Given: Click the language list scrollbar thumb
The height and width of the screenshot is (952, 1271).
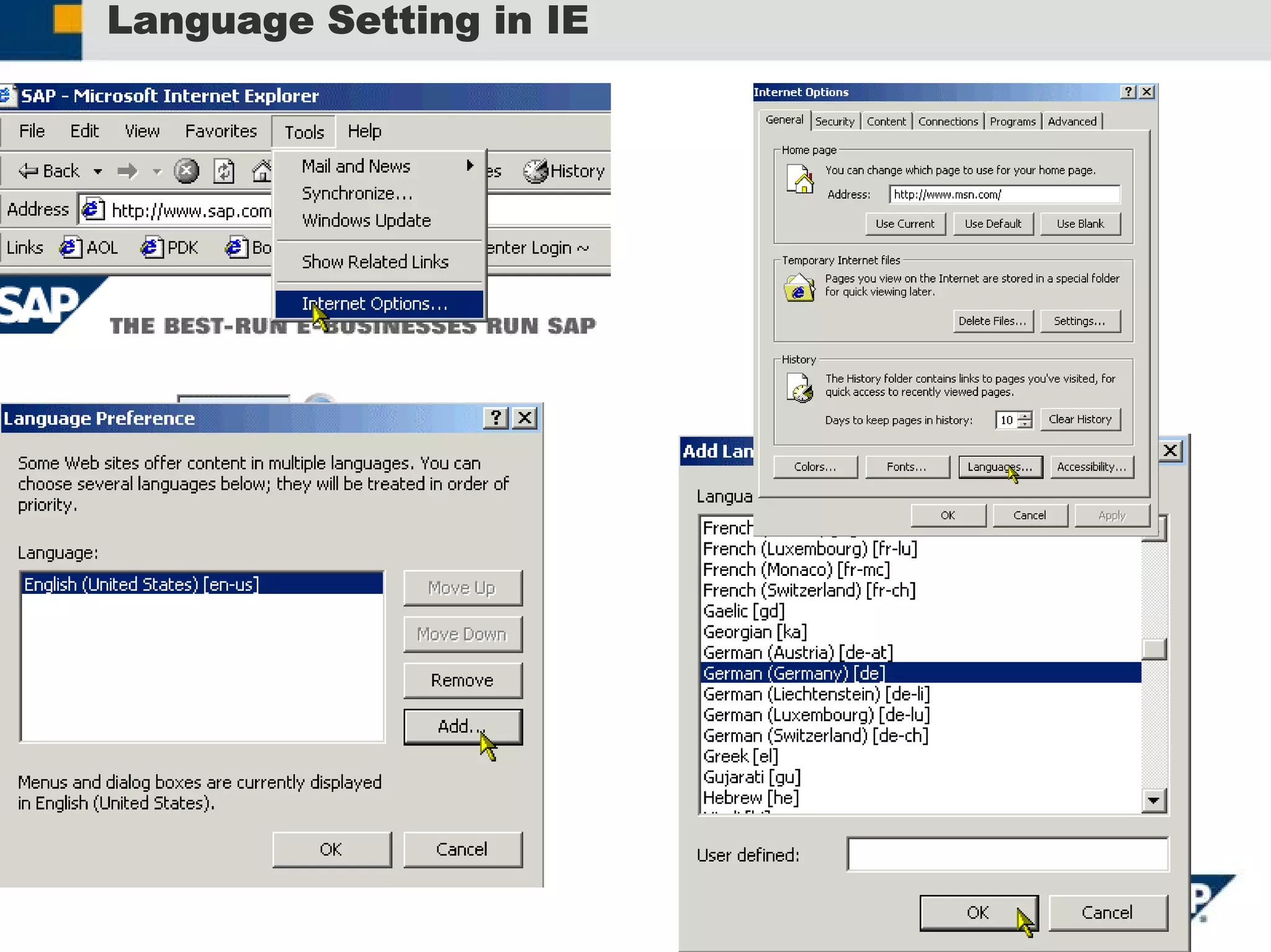Looking at the screenshot, I should click(1154, 649).
